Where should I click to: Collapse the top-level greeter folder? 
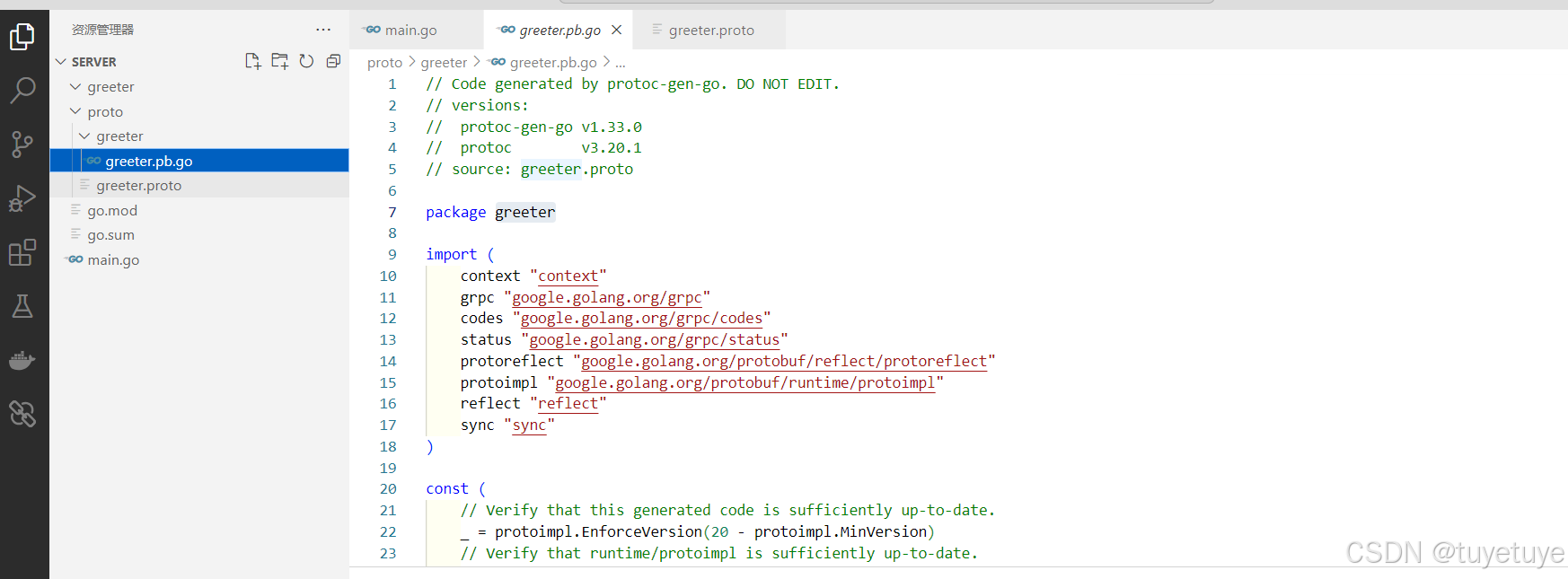75,87
